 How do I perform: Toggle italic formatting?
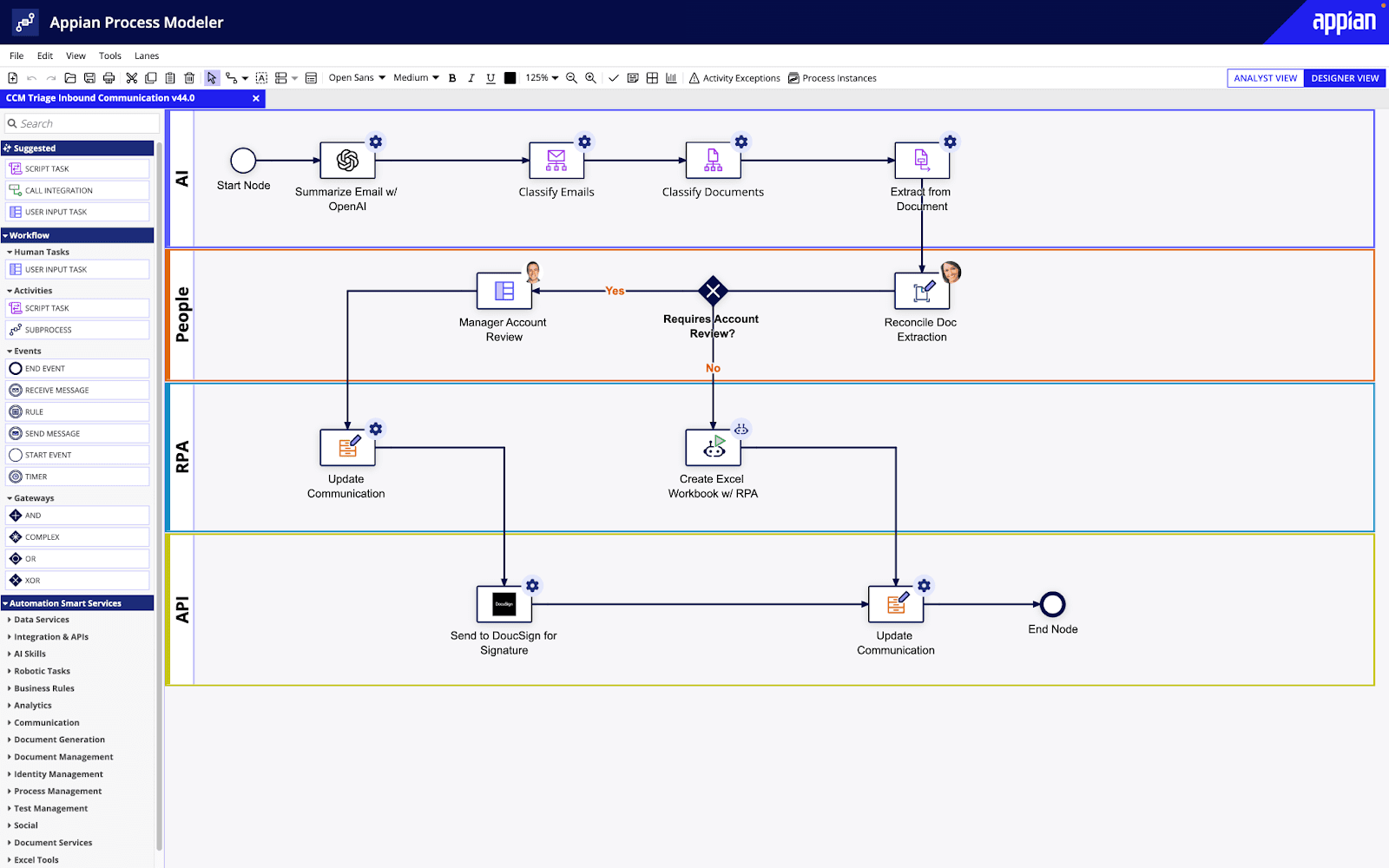[471, 78]
